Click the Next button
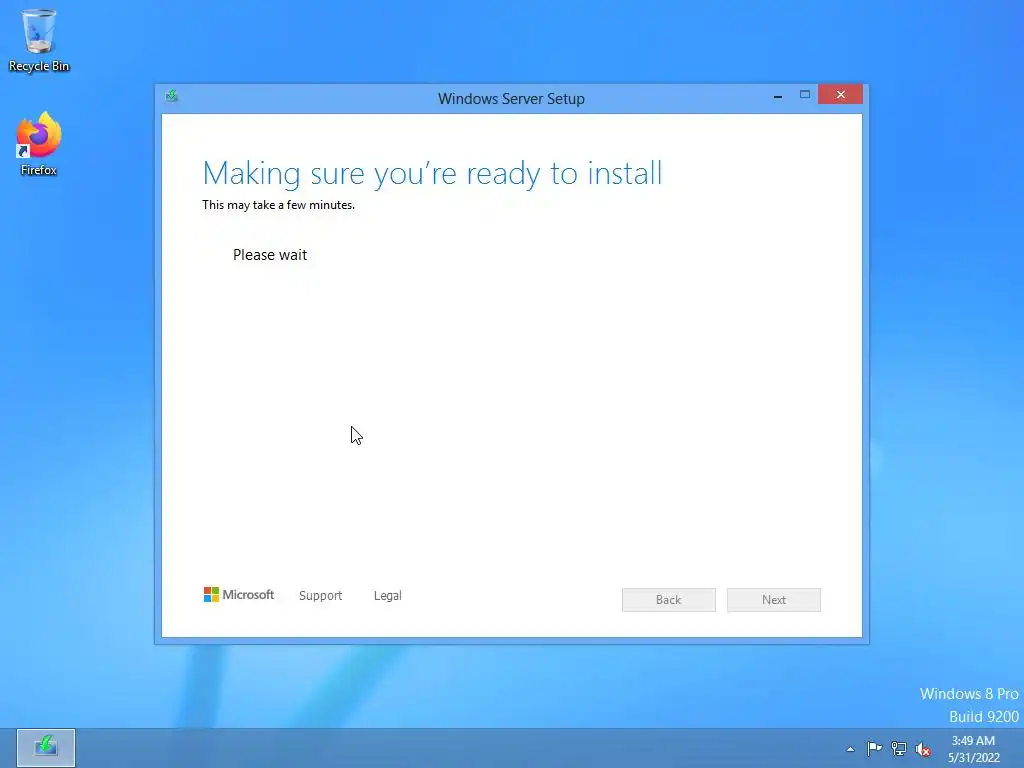This screenshot has height=768, width=1024. click(774, 600)
